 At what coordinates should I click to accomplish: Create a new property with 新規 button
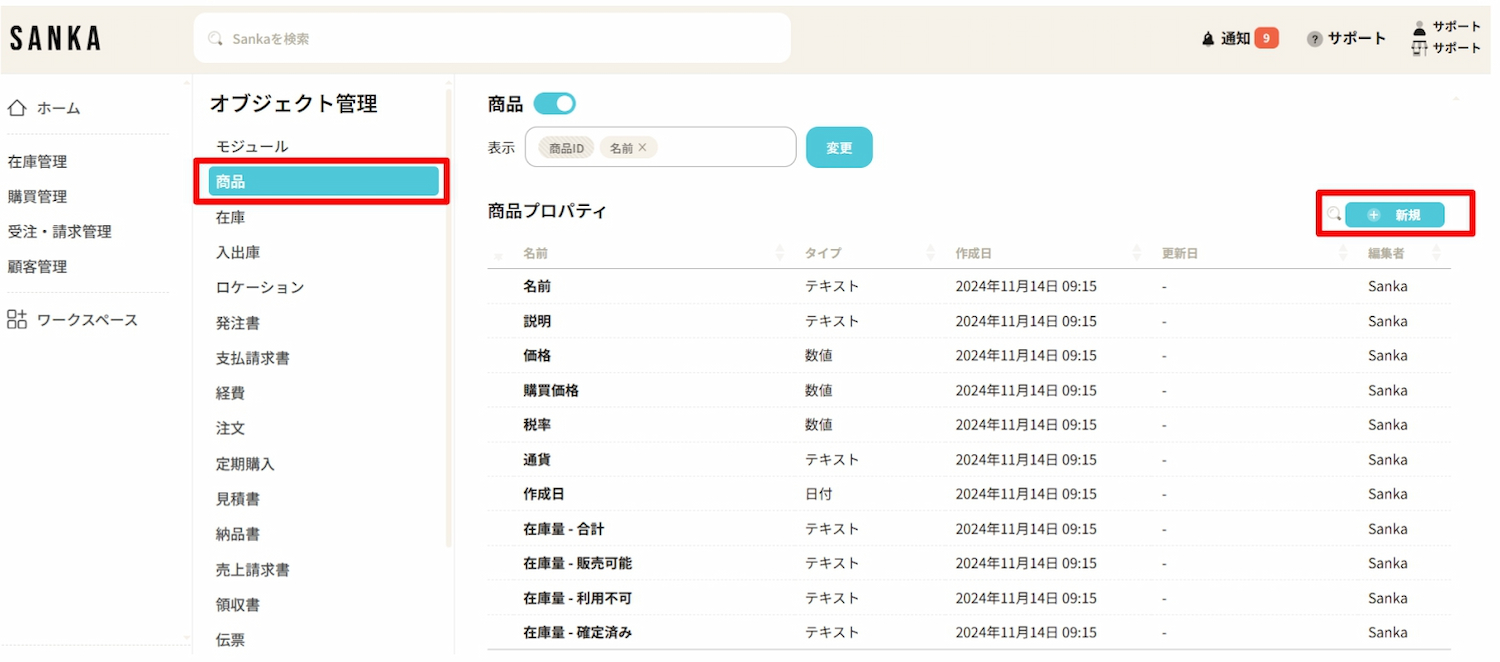[x=1395, y=215]
